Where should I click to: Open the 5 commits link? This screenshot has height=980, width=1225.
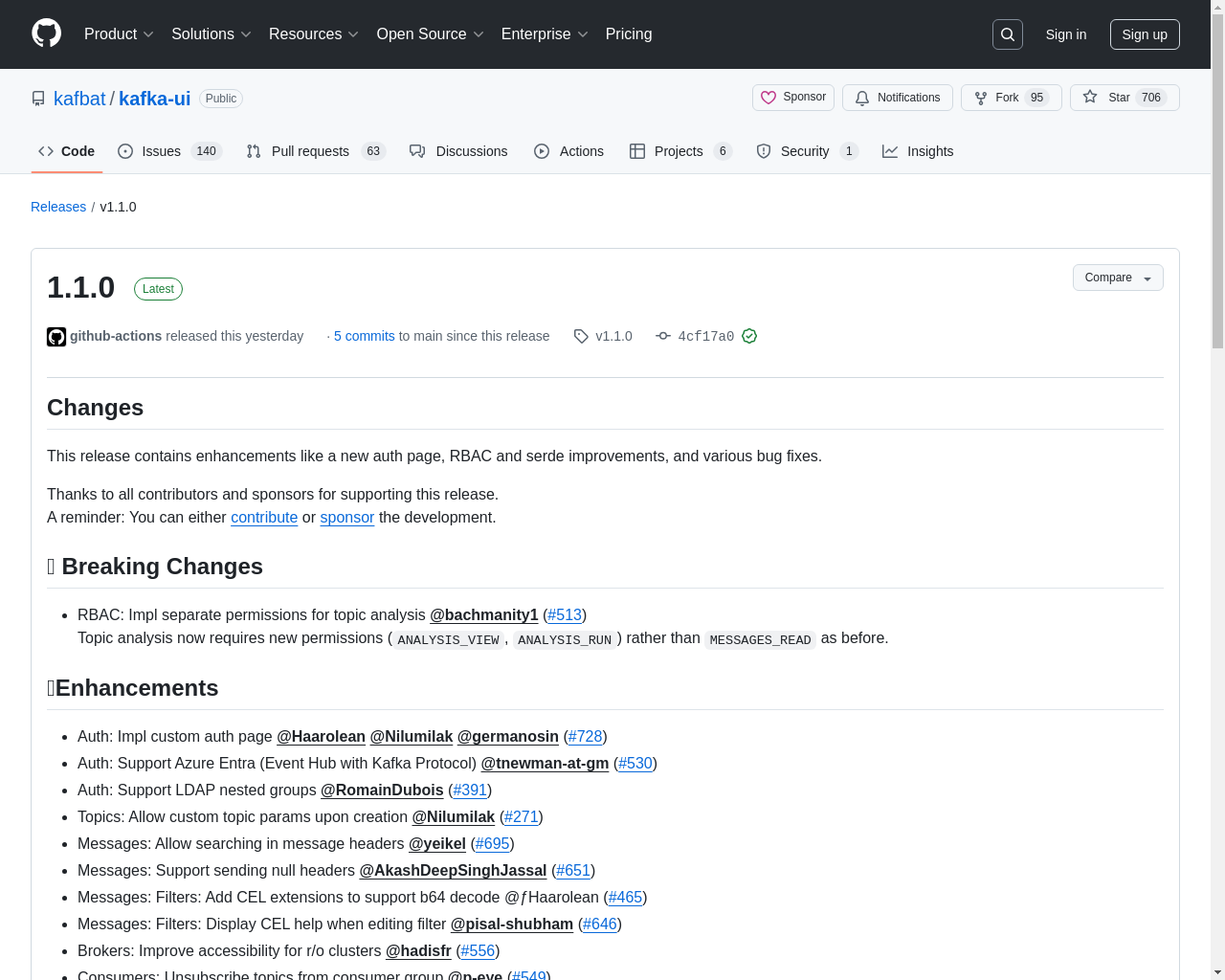[364, 336]
